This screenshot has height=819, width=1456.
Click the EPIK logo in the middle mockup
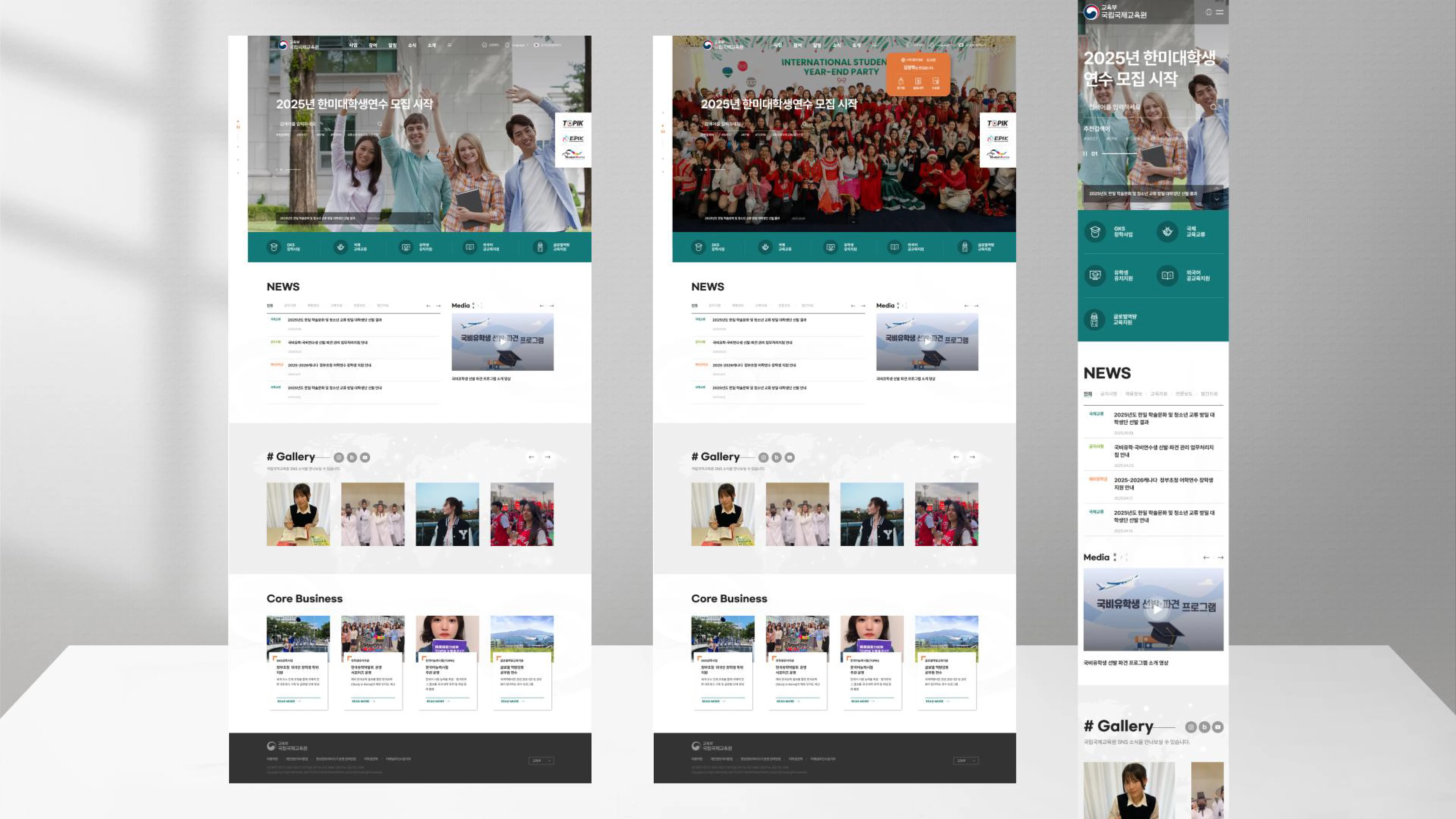(x=998, y=138)
